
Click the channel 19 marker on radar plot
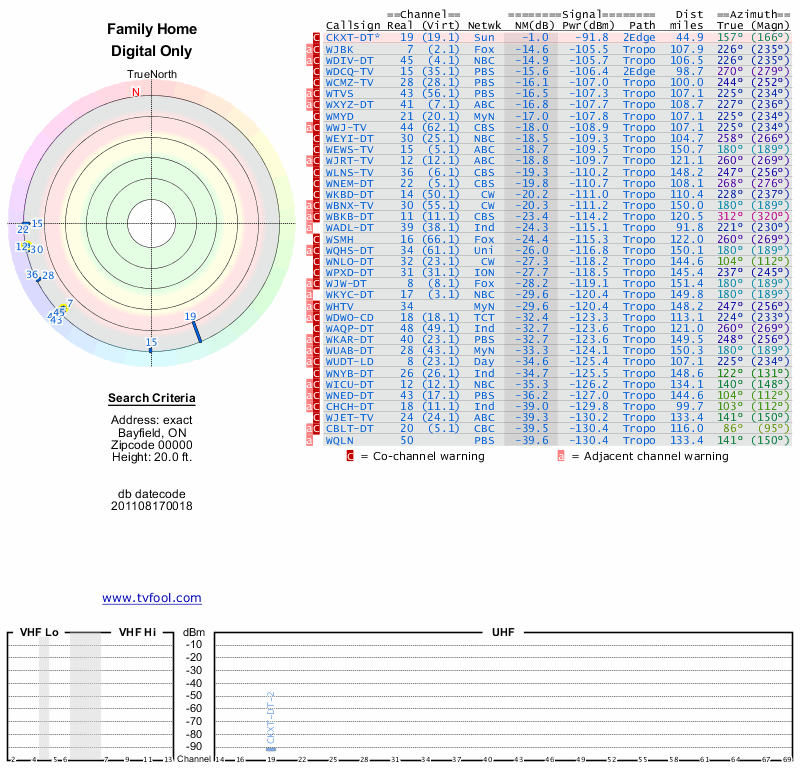point(197,329)
